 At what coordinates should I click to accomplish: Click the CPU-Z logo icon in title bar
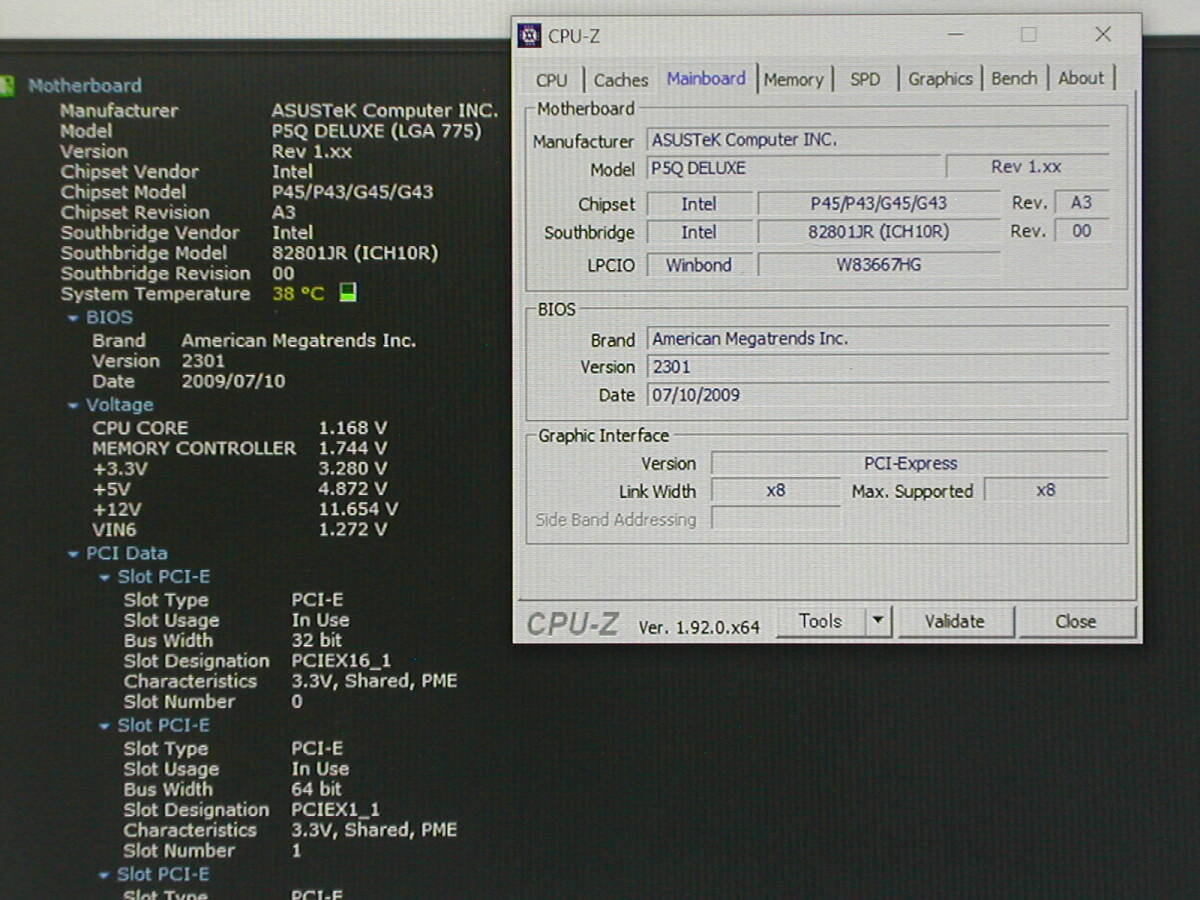pos(529,36)
